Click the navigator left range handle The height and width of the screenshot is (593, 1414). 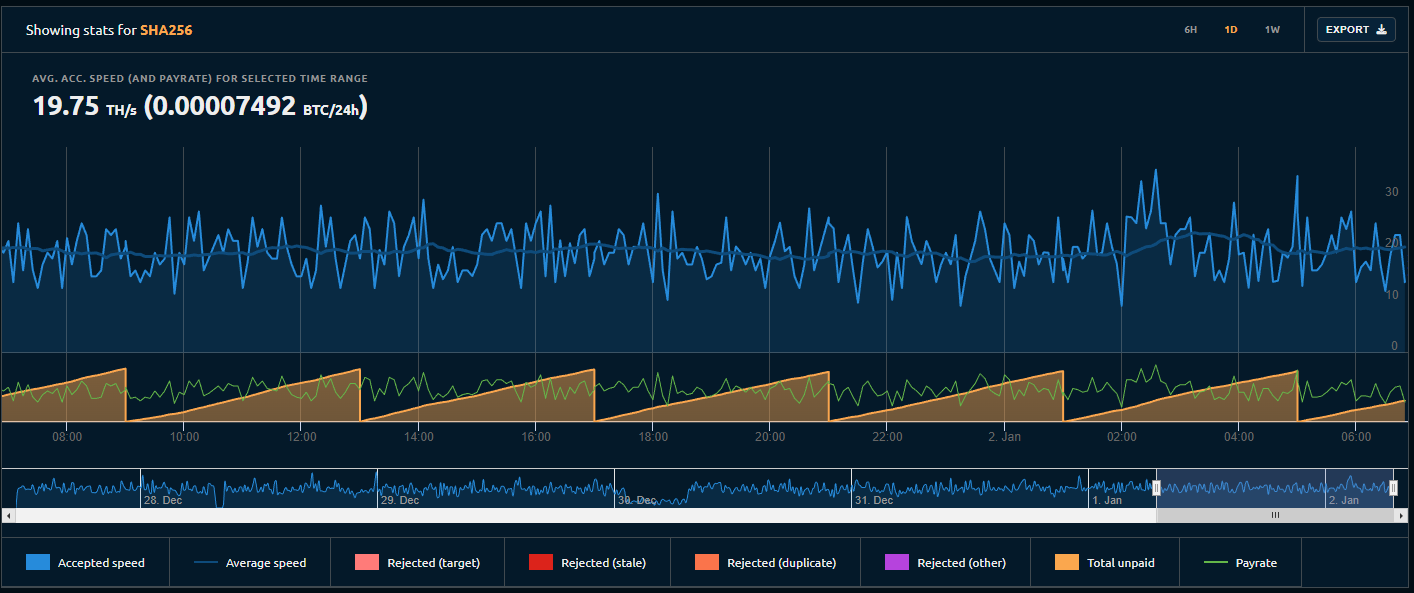point(1156,488)
